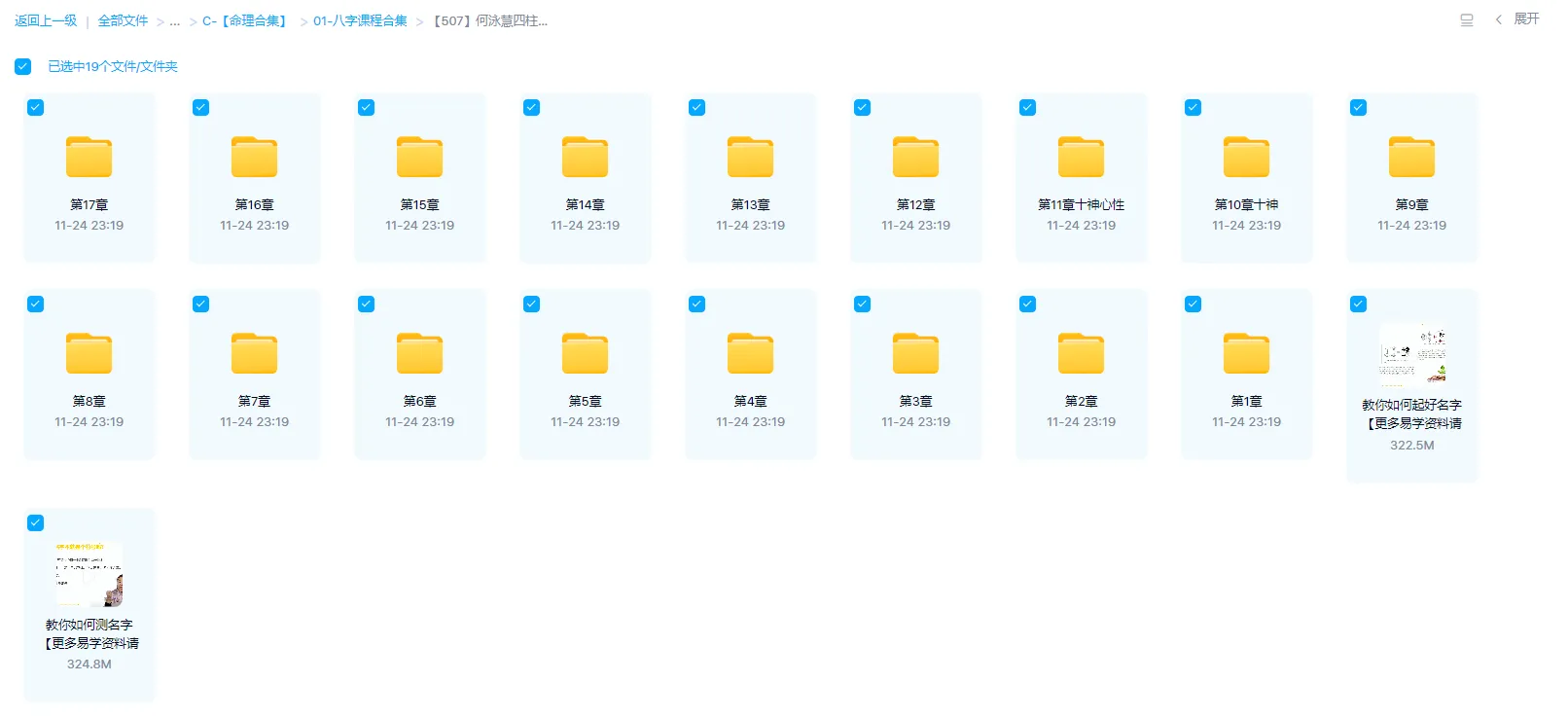The height and width of the screenshot is (718, 1568).
Task: Click the list view mode icon
Action: (x=1467, y=20)
